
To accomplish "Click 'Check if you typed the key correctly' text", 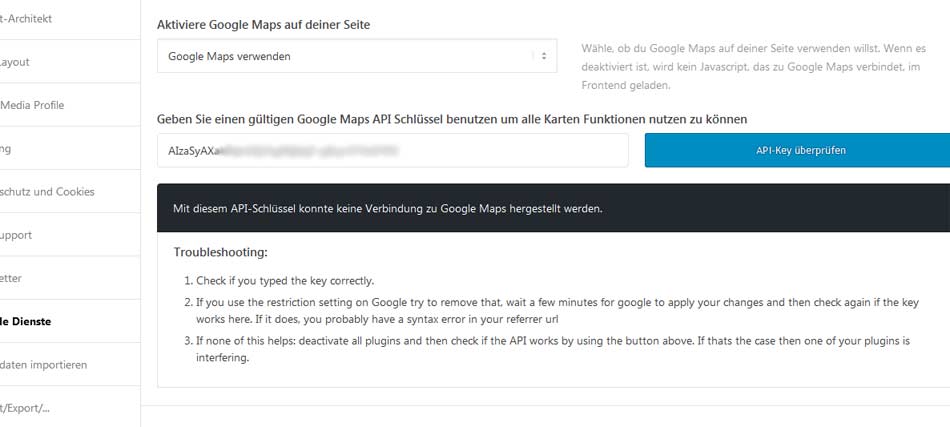I will tap(285, 281).
